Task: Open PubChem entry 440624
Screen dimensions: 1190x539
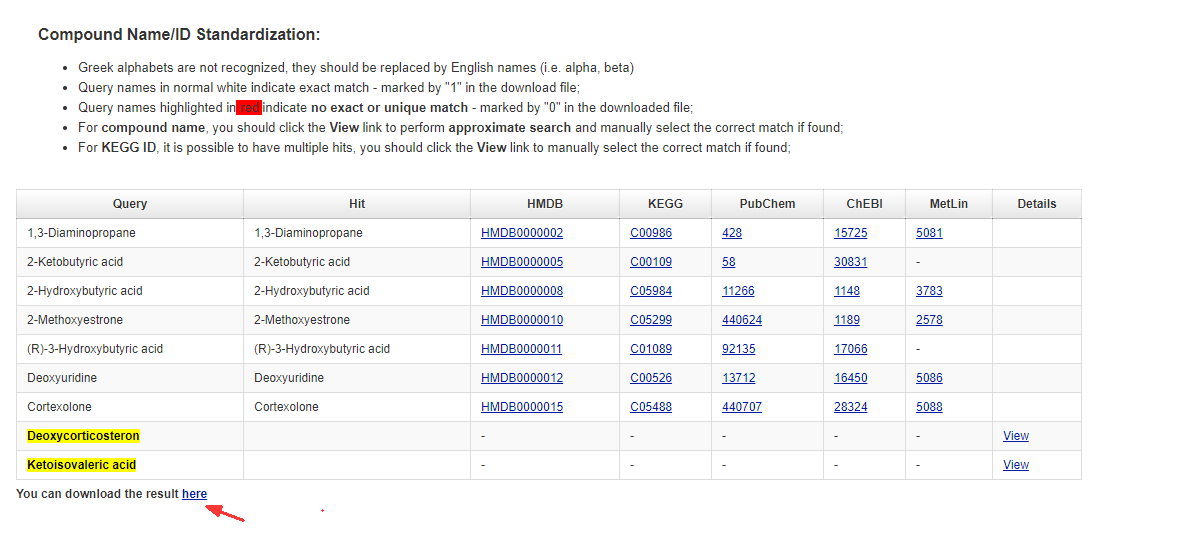Action: (742, 320)
